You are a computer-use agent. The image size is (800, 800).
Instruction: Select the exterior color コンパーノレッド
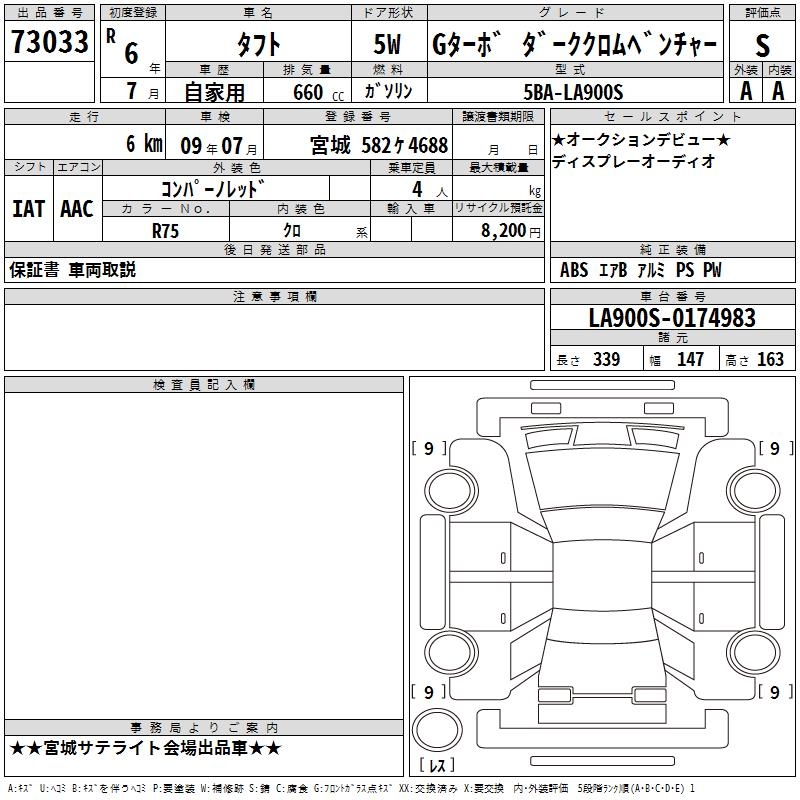click(x=213, y=189)
